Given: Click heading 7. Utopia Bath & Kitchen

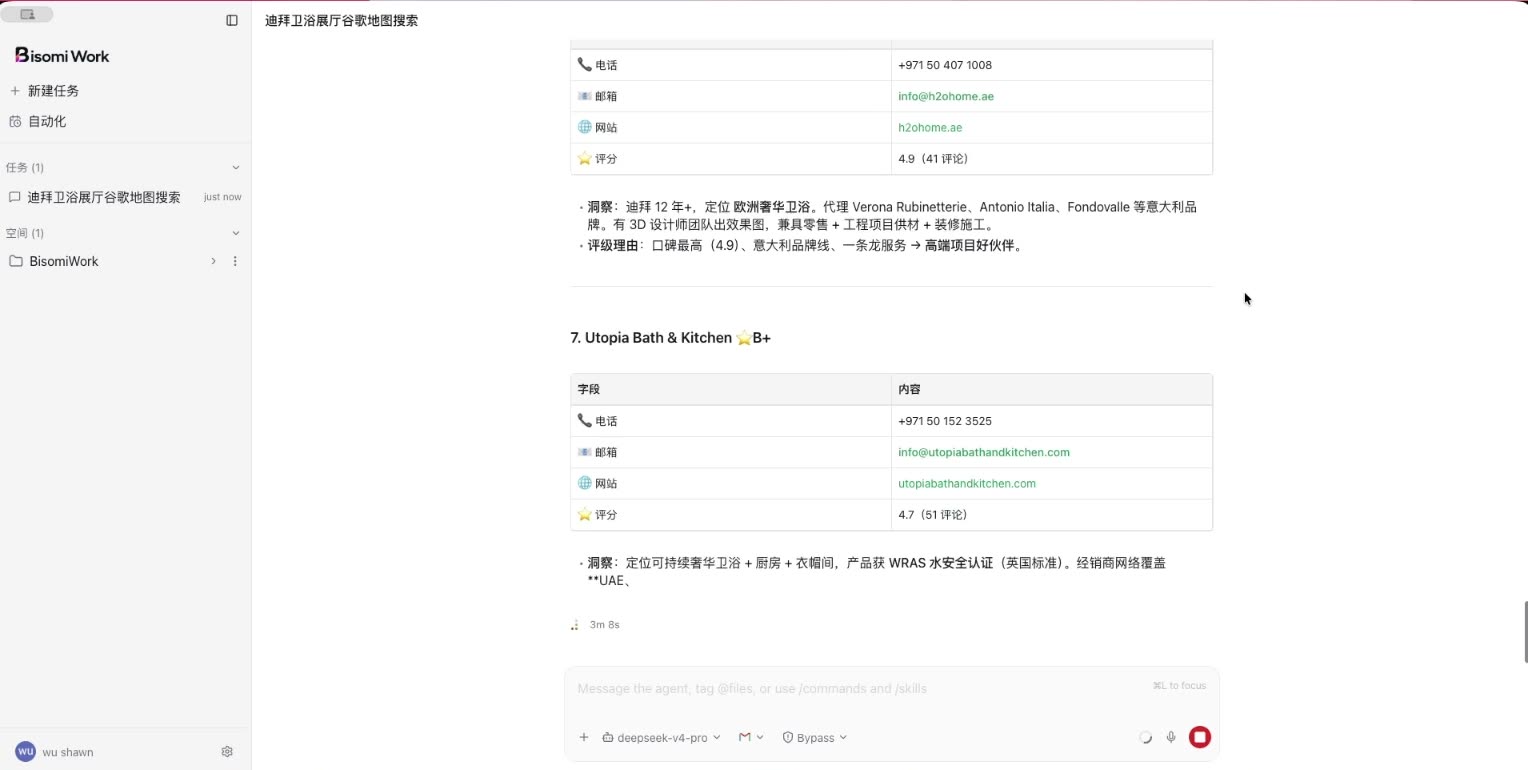Looking at the screenshot, I should coord(670,338).
